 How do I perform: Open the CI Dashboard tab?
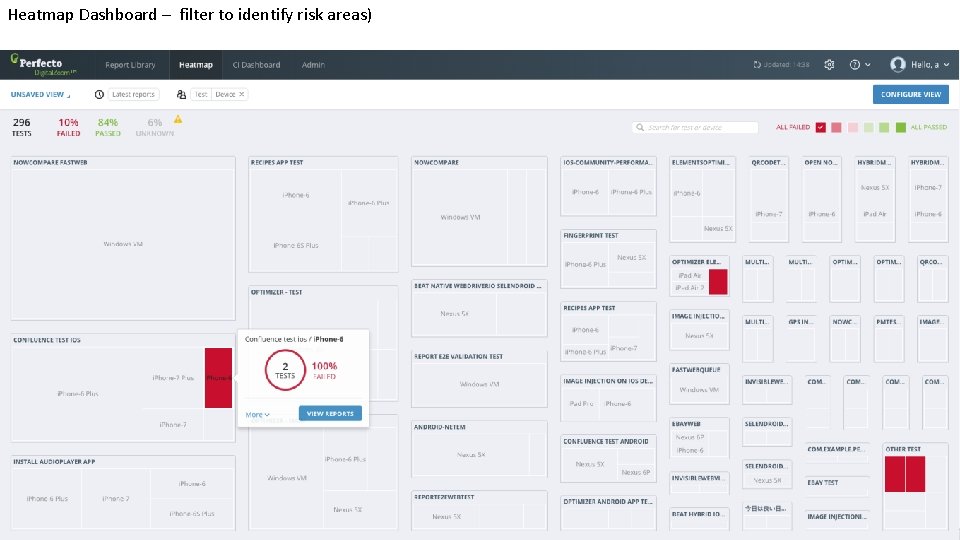tap(256, 65)
